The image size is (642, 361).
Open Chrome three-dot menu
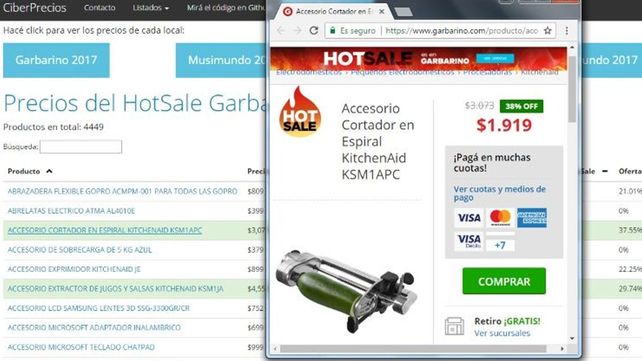[567, 30]
